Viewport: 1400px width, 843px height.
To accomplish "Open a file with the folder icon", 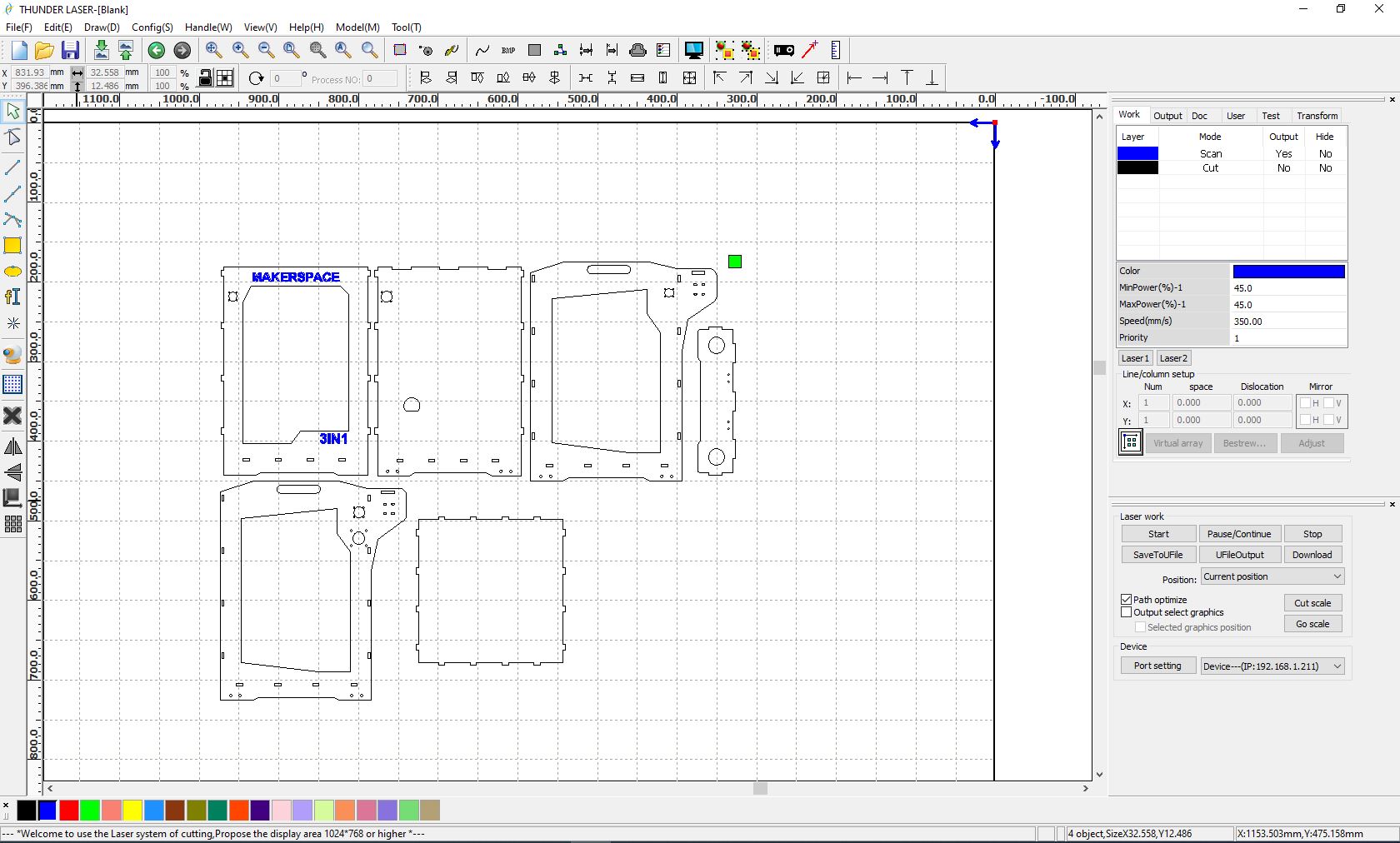I will pyautogui.click(x=45, y=51).
